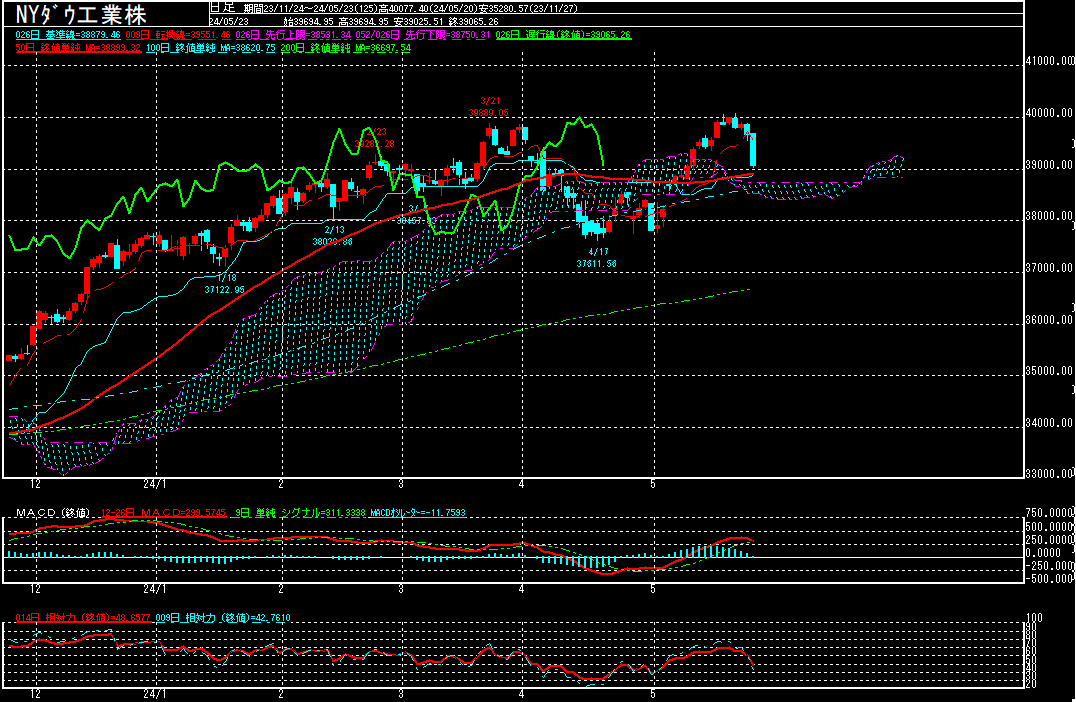
Task: Click the NYダウ工業株 chart title
Action: [x=81, y=14]
